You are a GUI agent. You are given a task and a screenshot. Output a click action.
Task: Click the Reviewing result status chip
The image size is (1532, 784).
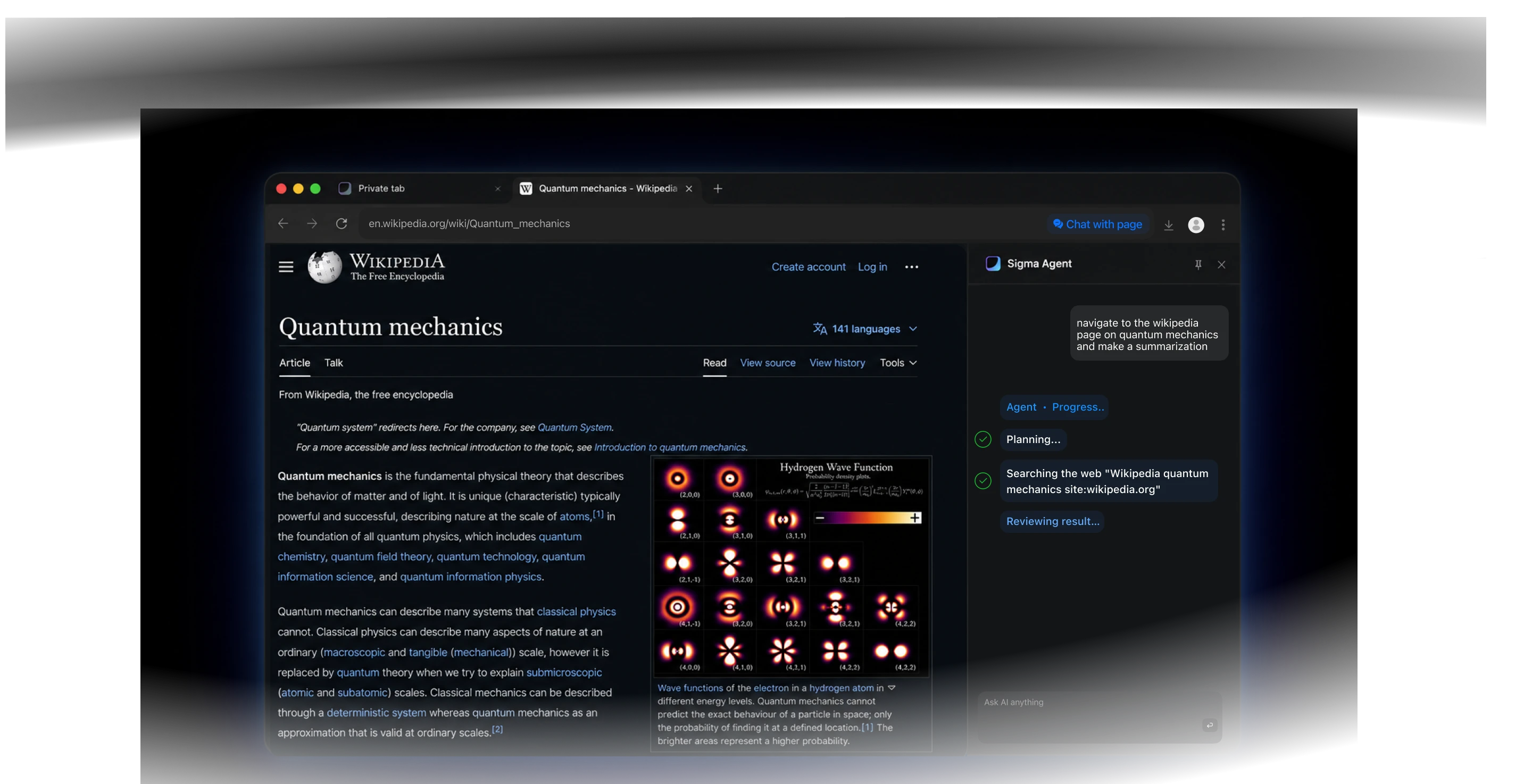coord(1052,522)
